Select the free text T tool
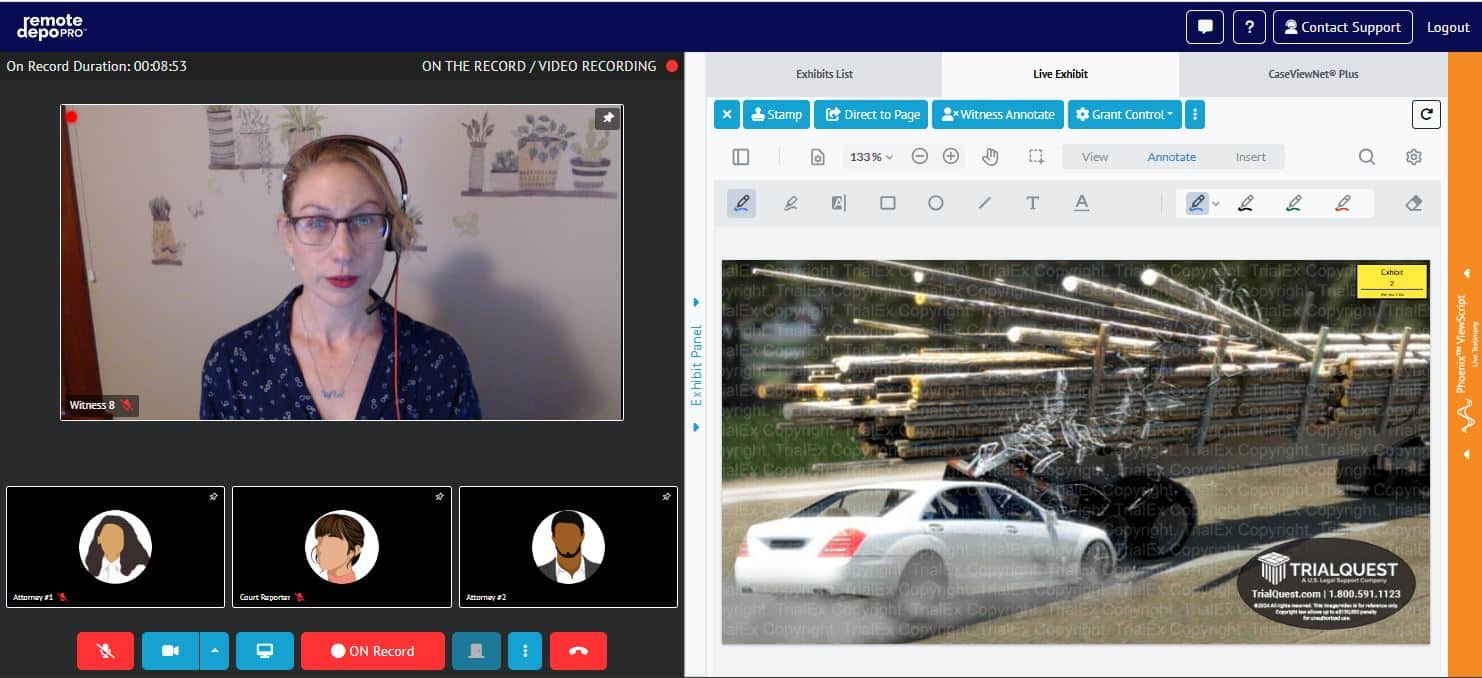Screen dimensions: 1482x678 [x=1033, y=203]
